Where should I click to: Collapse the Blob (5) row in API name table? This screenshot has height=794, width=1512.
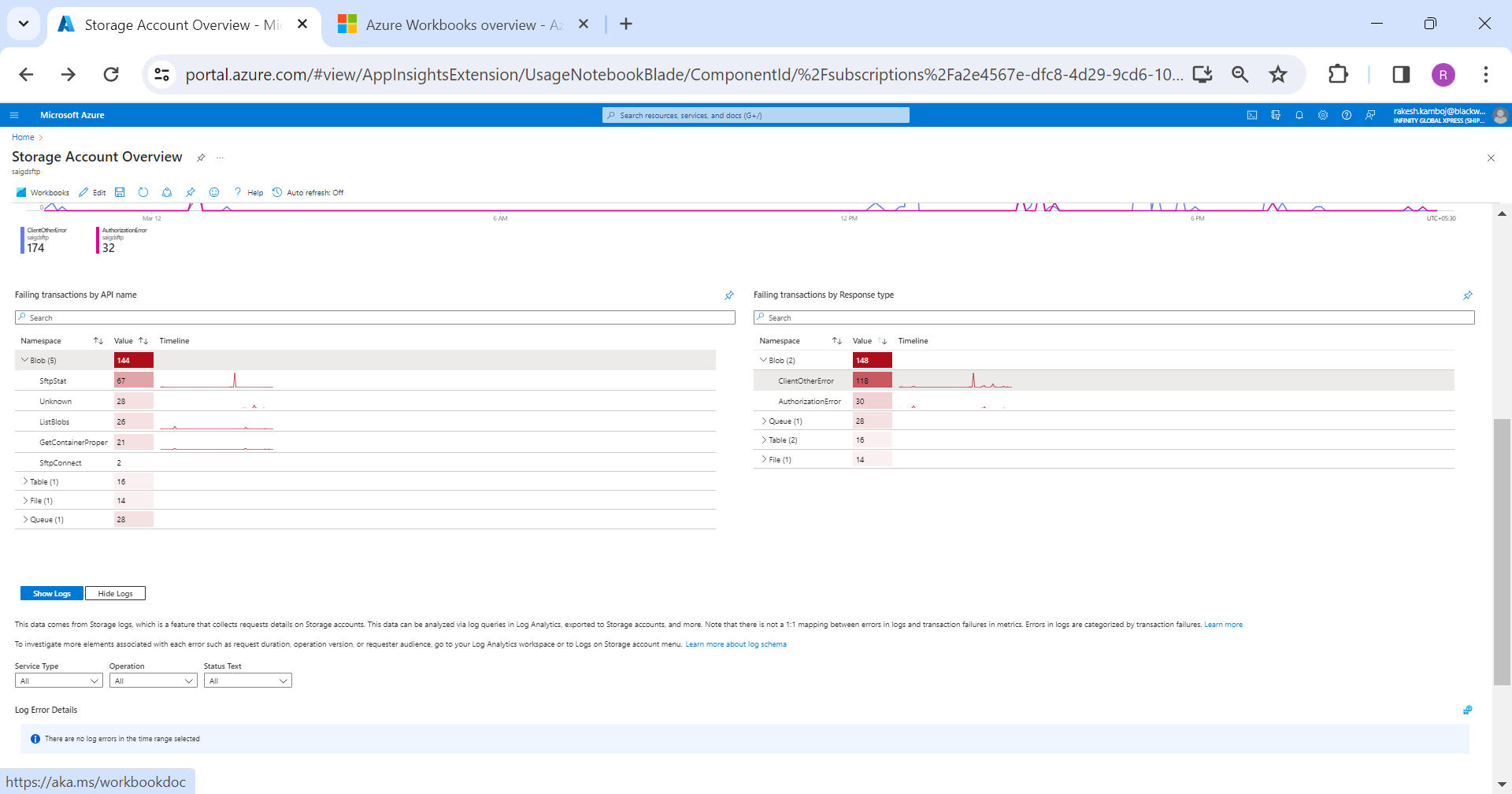click(x=24, y=360)
